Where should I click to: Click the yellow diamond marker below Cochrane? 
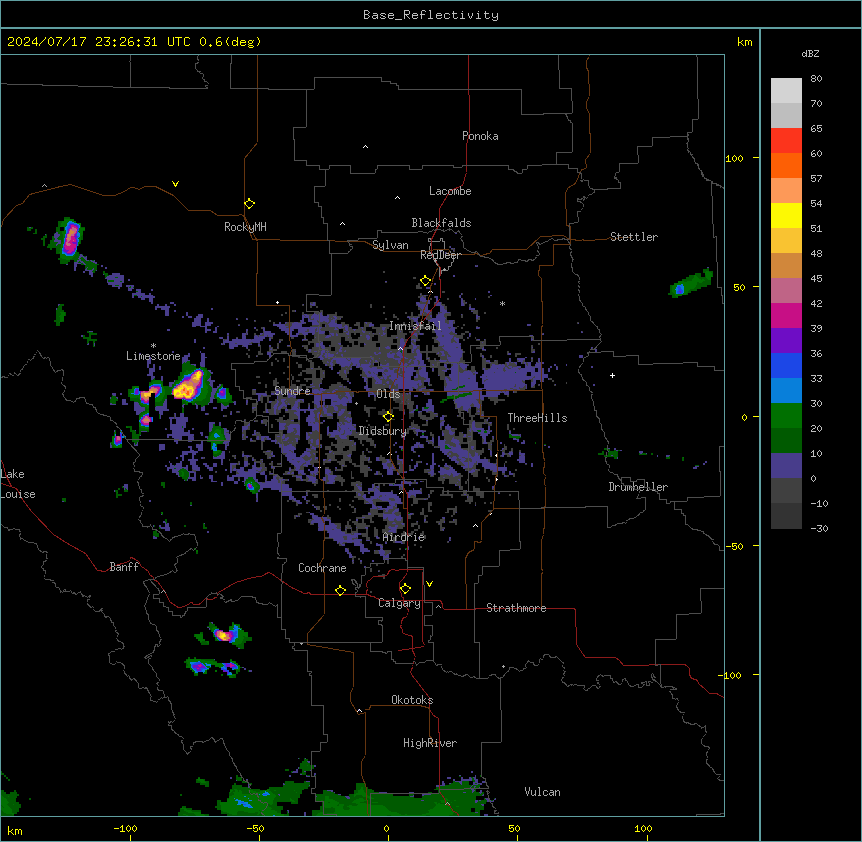tap(340, 590)
